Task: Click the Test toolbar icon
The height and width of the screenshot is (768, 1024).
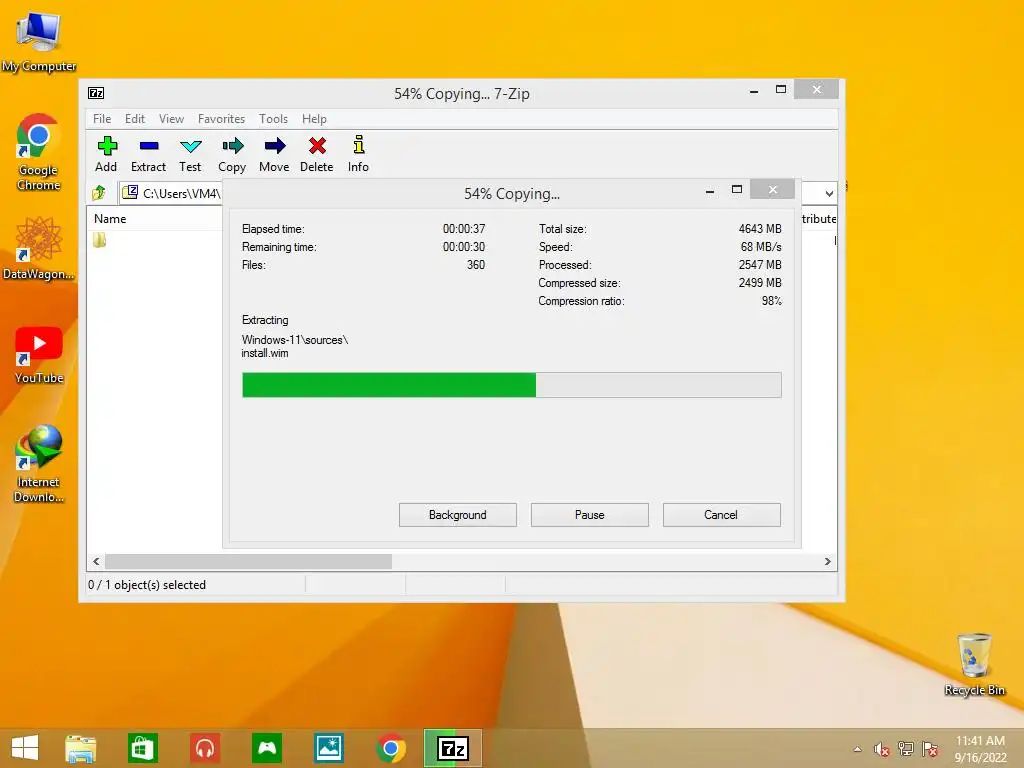Action: click(191, 146)
